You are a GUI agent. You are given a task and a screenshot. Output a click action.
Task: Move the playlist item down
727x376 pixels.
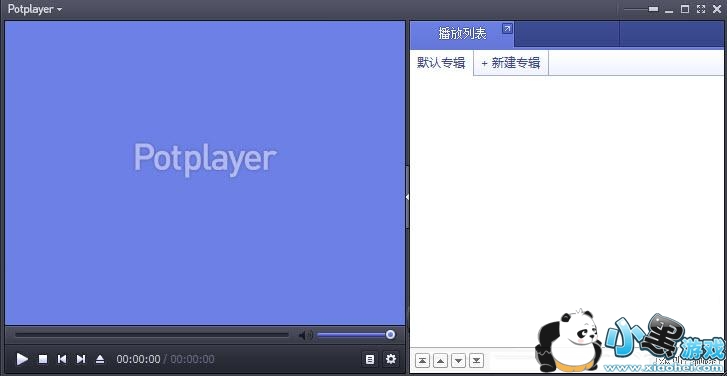click(x=459, y=360)
